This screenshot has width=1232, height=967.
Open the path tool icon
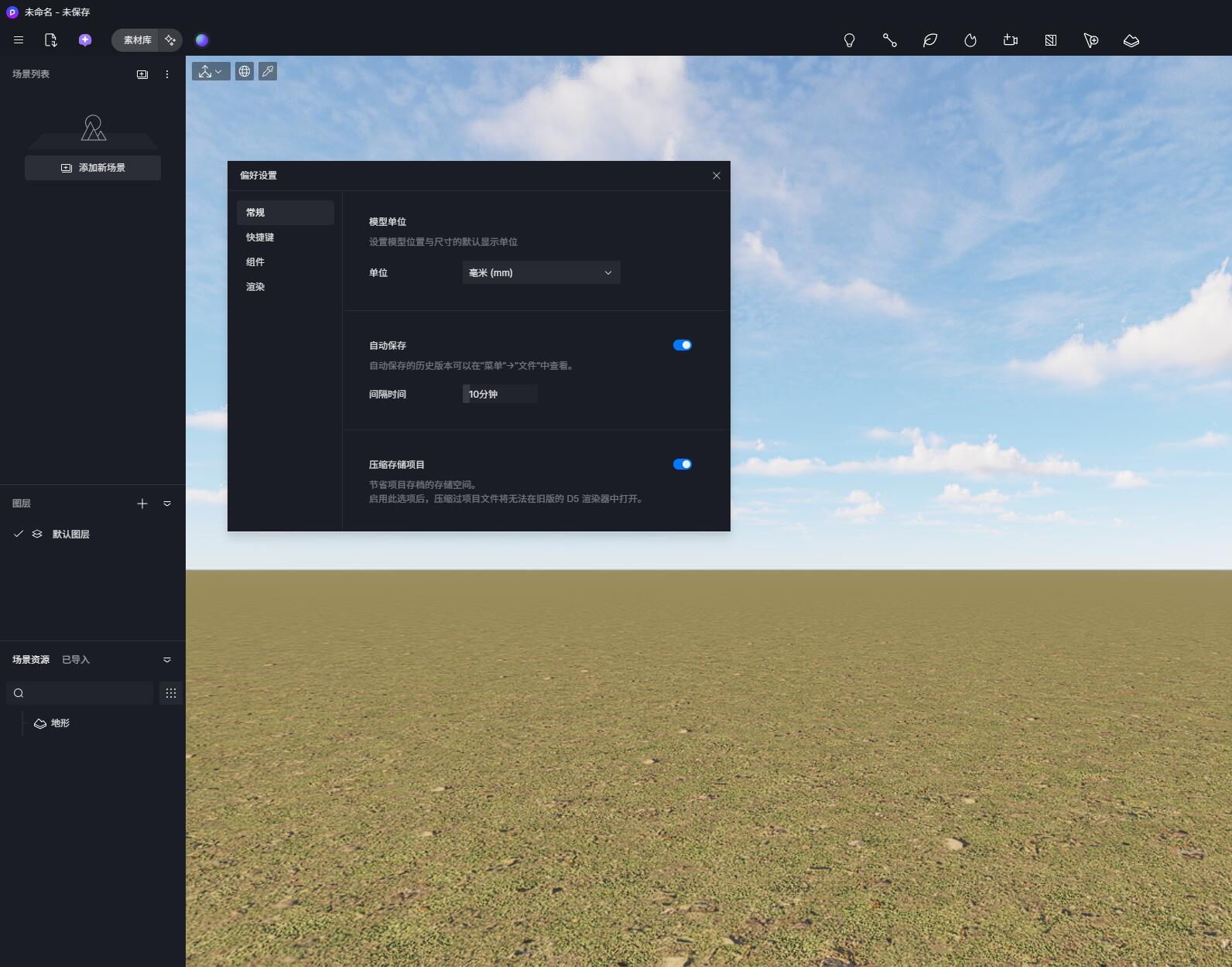tap(890, 40)
